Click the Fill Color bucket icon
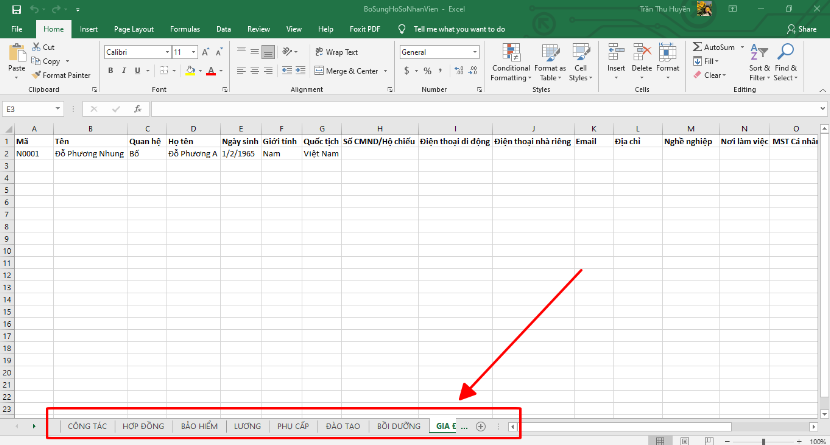 (x=190, y=71)
